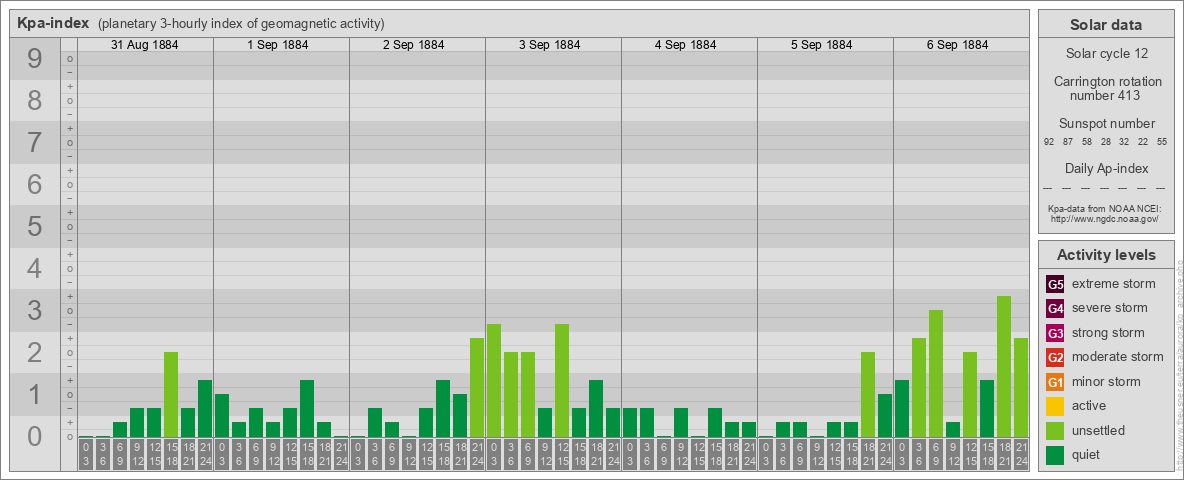Click the 18-21 bar on 3 Sep 1884
Image resolution: width=1184 pixels, height=480 pixels.
596,408
